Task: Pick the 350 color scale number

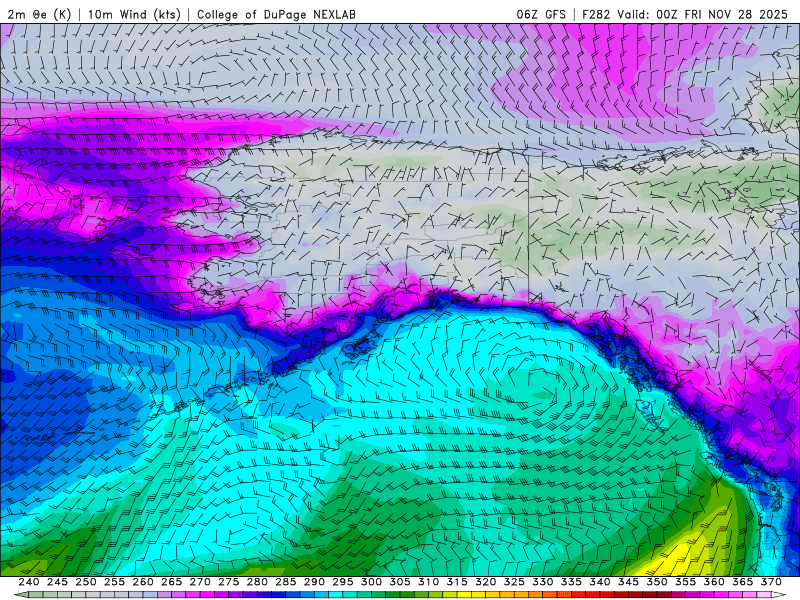Action: tap(657, 582)
